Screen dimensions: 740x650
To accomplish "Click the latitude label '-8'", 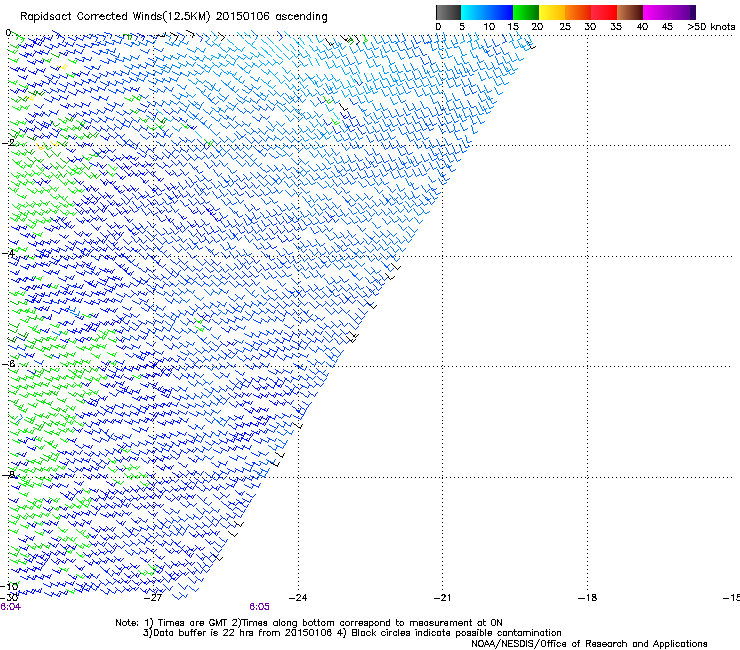I will (8, 475).
